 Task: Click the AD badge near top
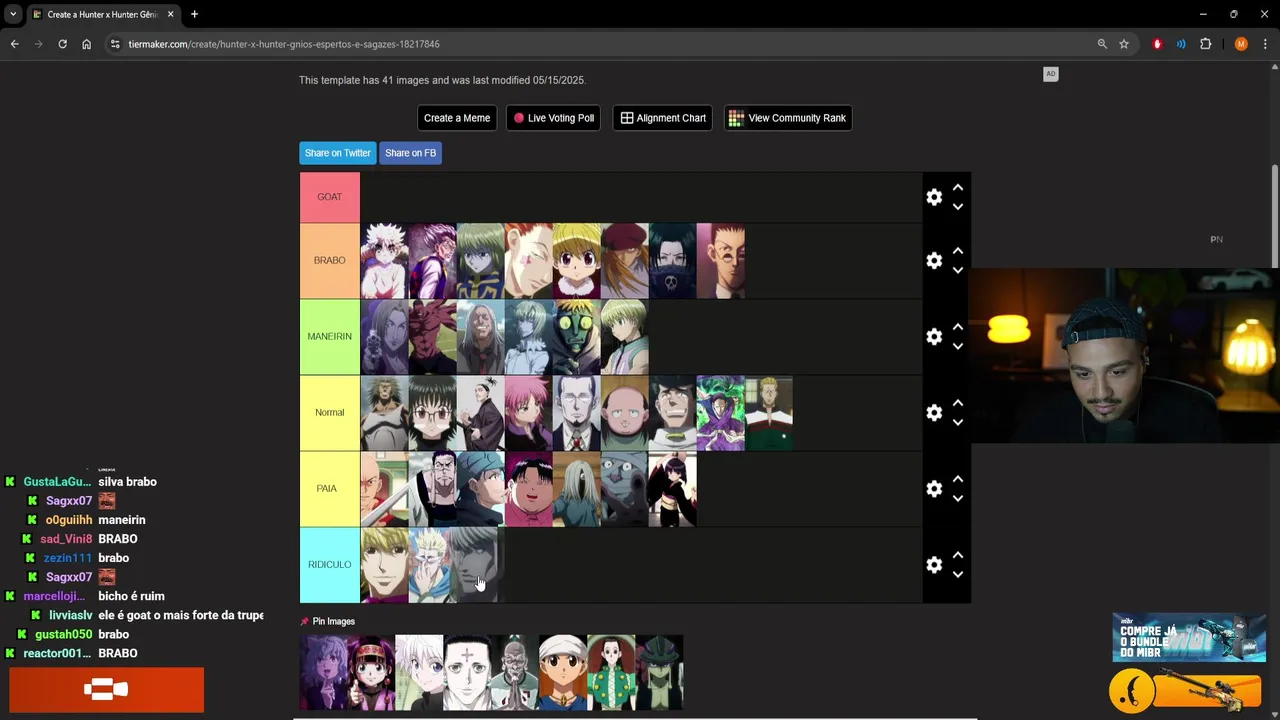pos(1051,74)
